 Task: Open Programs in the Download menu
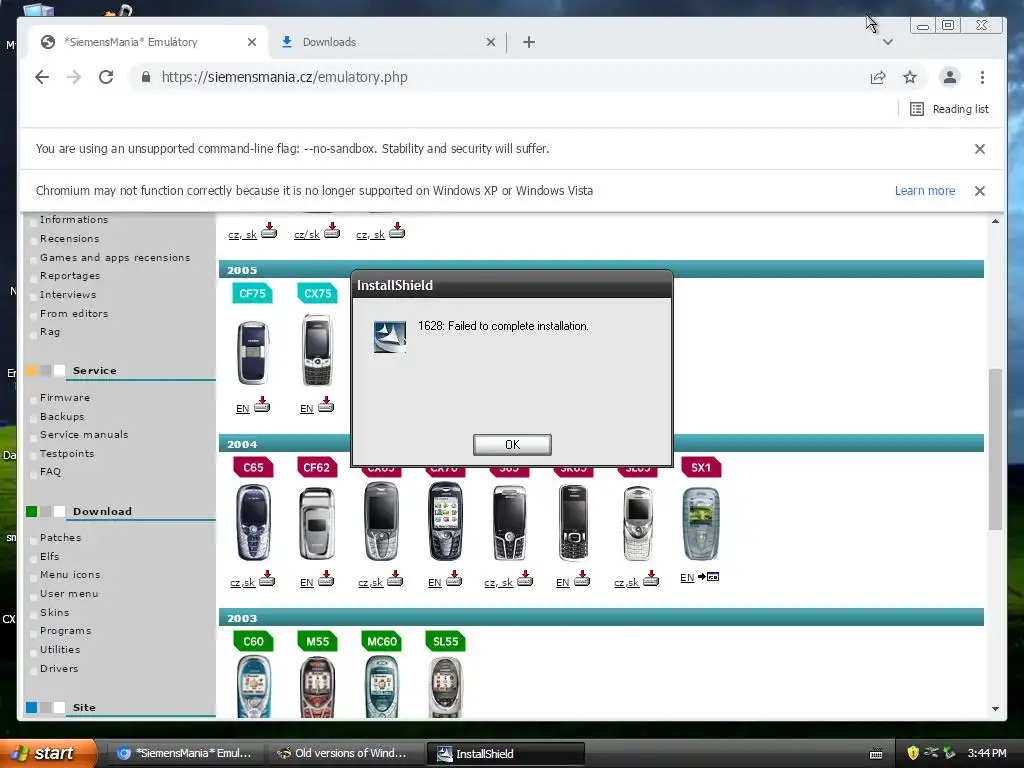[x=65, y=631]
